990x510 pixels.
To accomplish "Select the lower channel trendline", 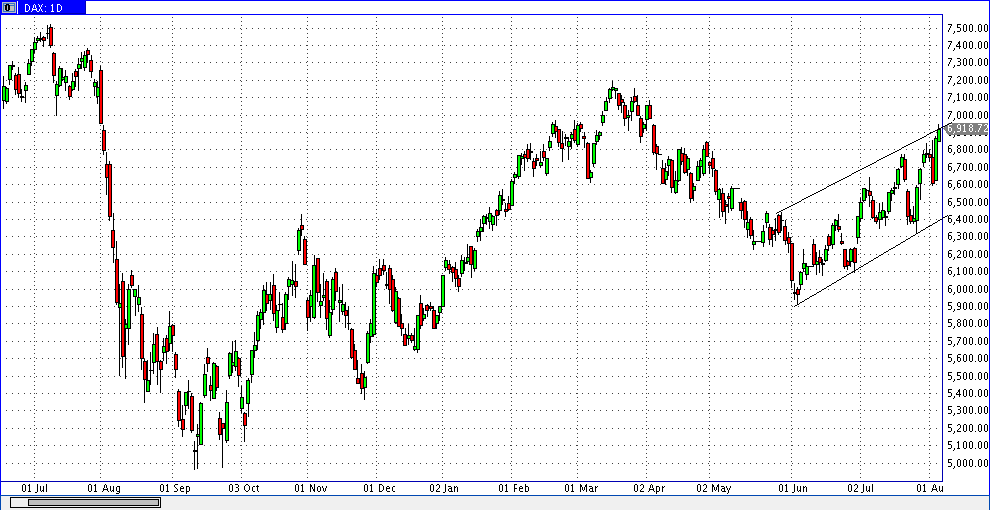I will click(x=871, y=260).
